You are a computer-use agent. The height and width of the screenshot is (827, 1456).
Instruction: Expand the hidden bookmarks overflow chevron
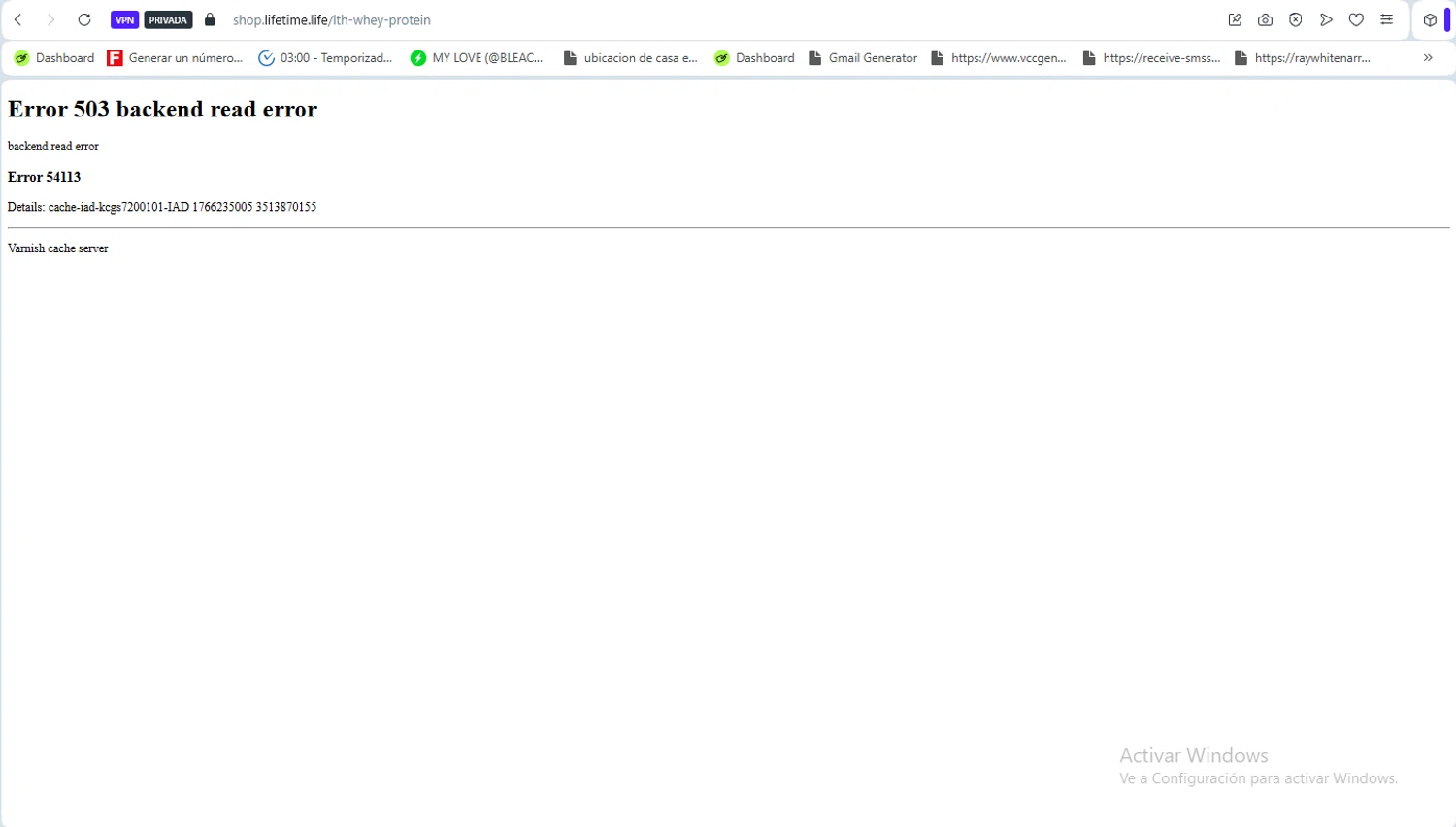tap(1428, 58)
